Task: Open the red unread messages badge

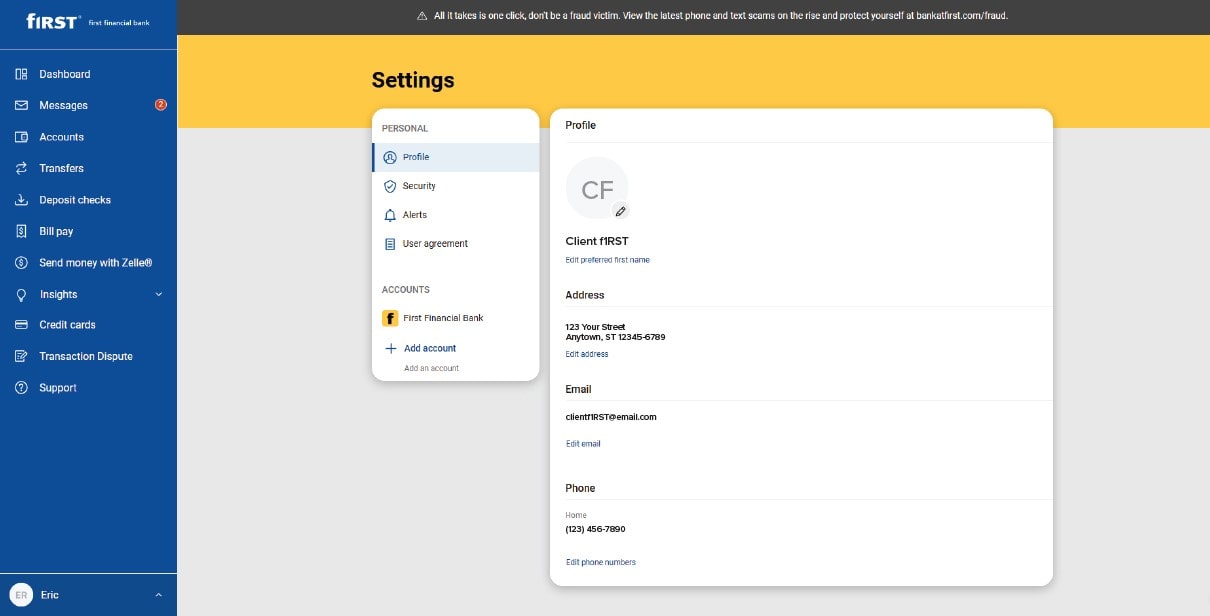Action: (x=160, y=105)
